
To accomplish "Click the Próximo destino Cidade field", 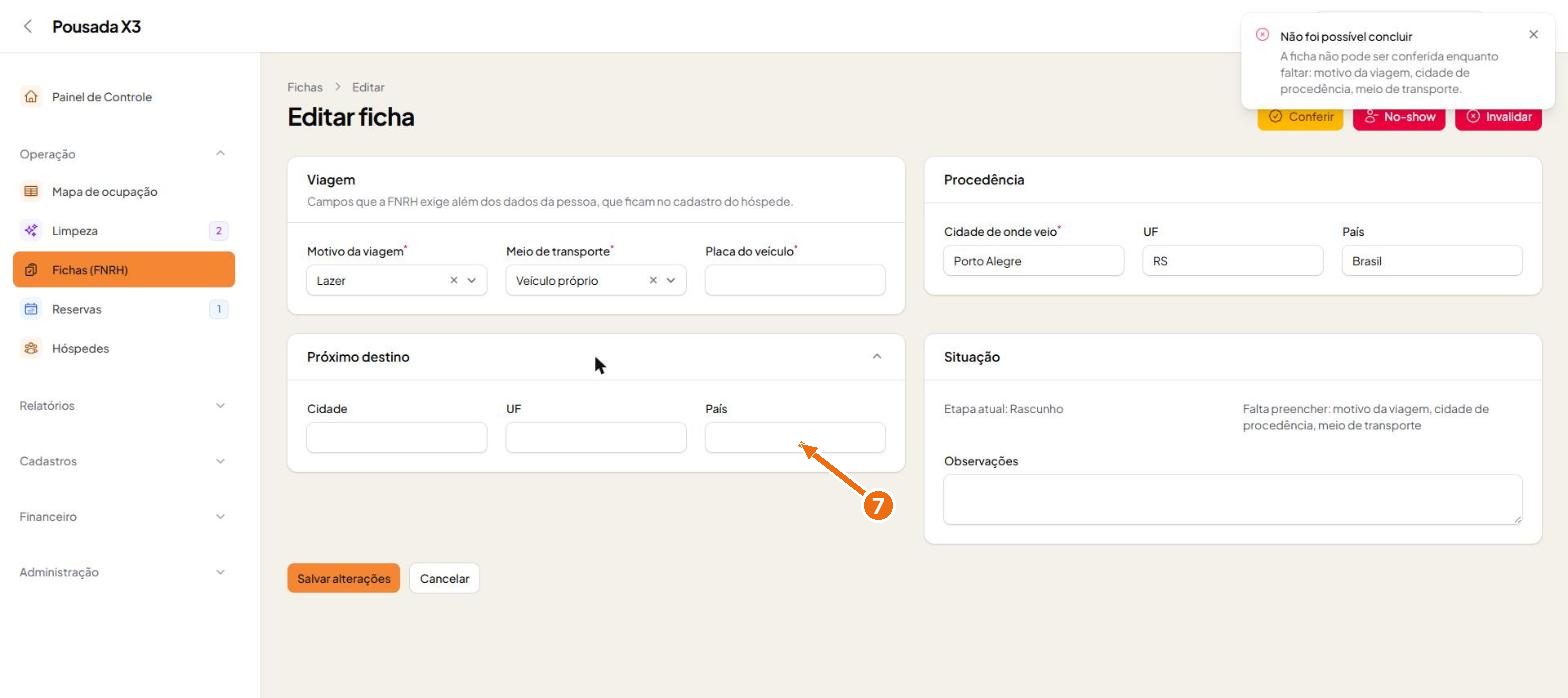I will (397, 437).
